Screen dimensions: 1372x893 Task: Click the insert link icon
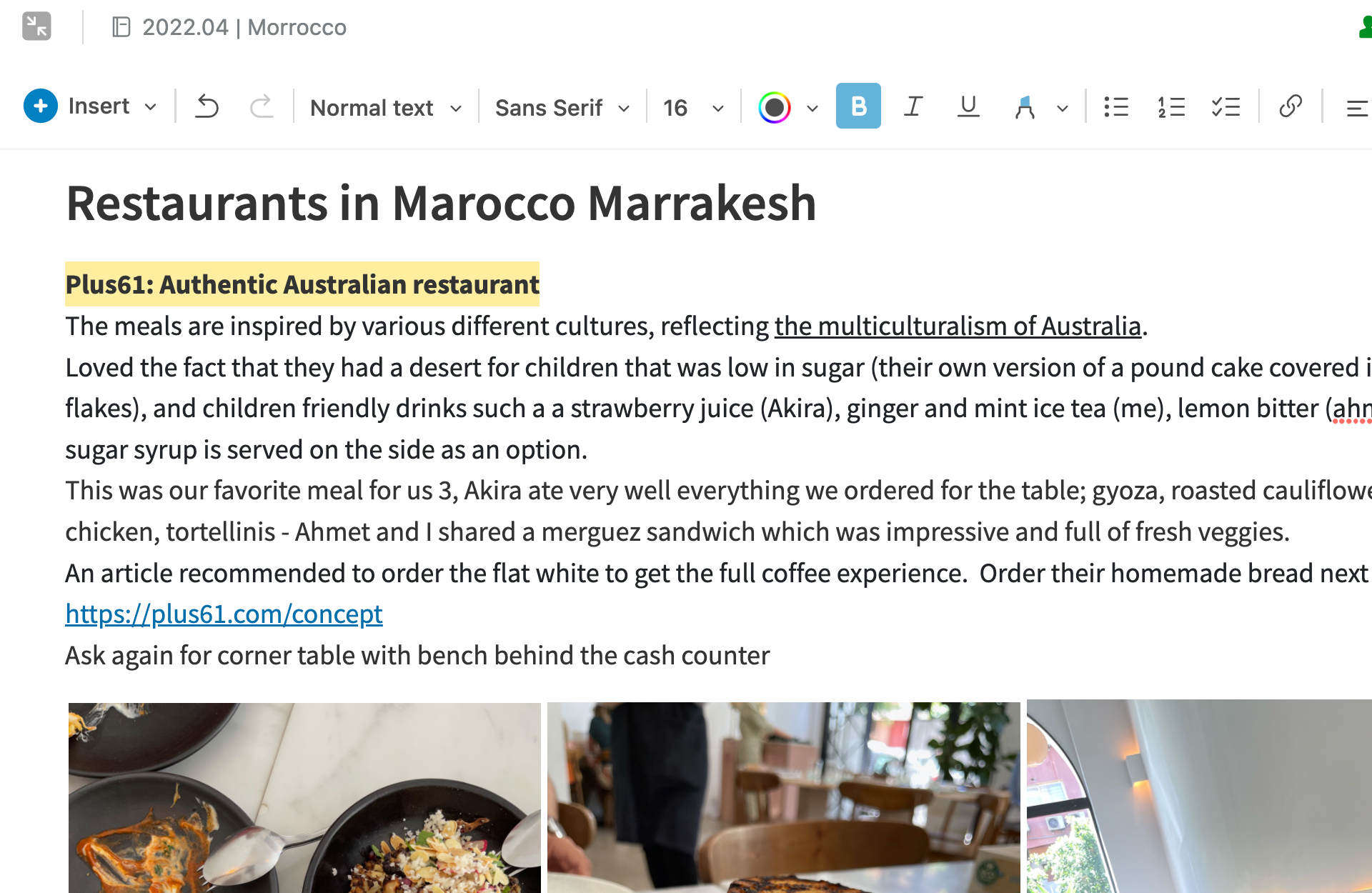point(1291,106)
